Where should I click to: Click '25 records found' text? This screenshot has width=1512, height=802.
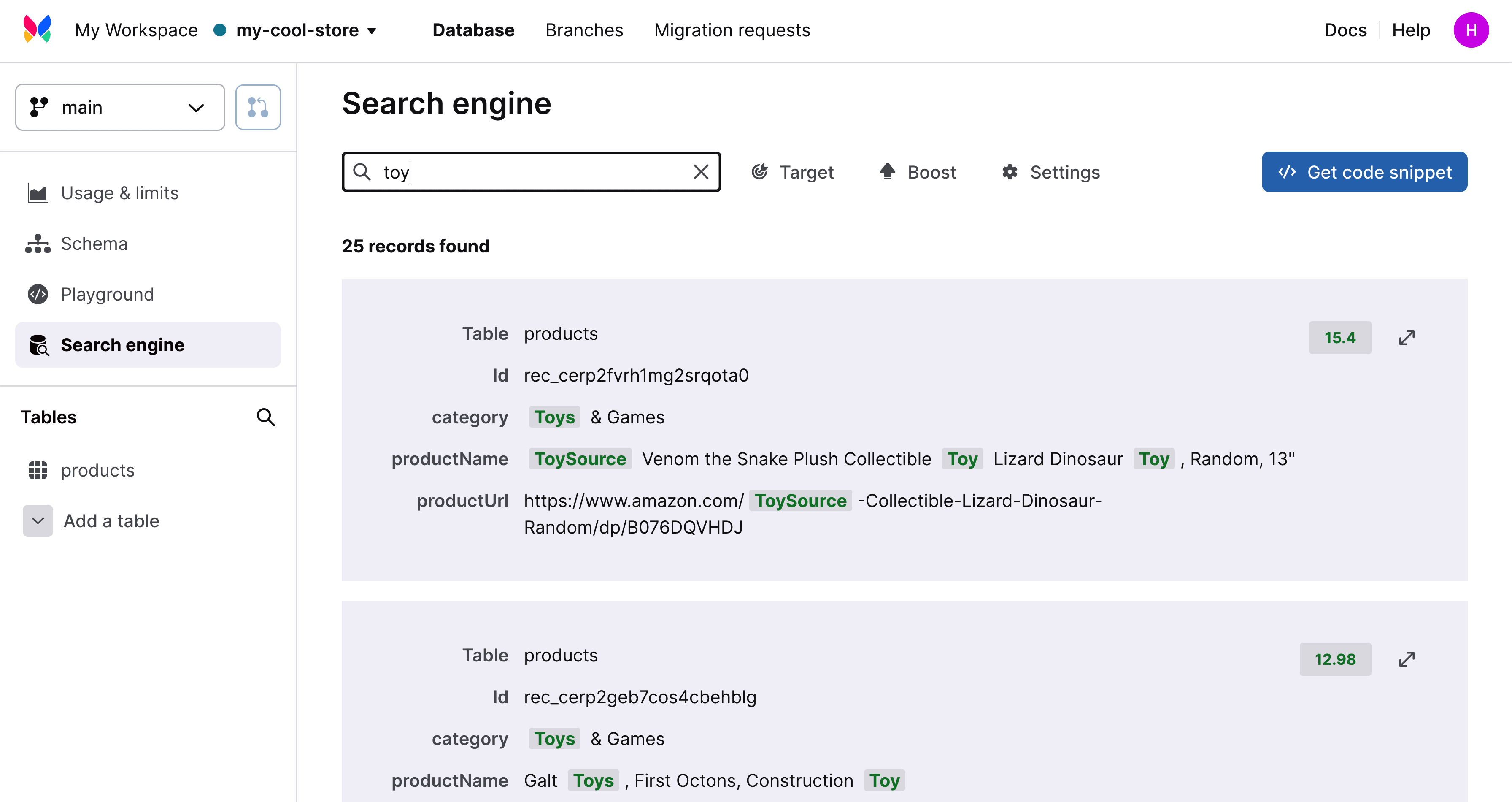(x=416, y=246)
